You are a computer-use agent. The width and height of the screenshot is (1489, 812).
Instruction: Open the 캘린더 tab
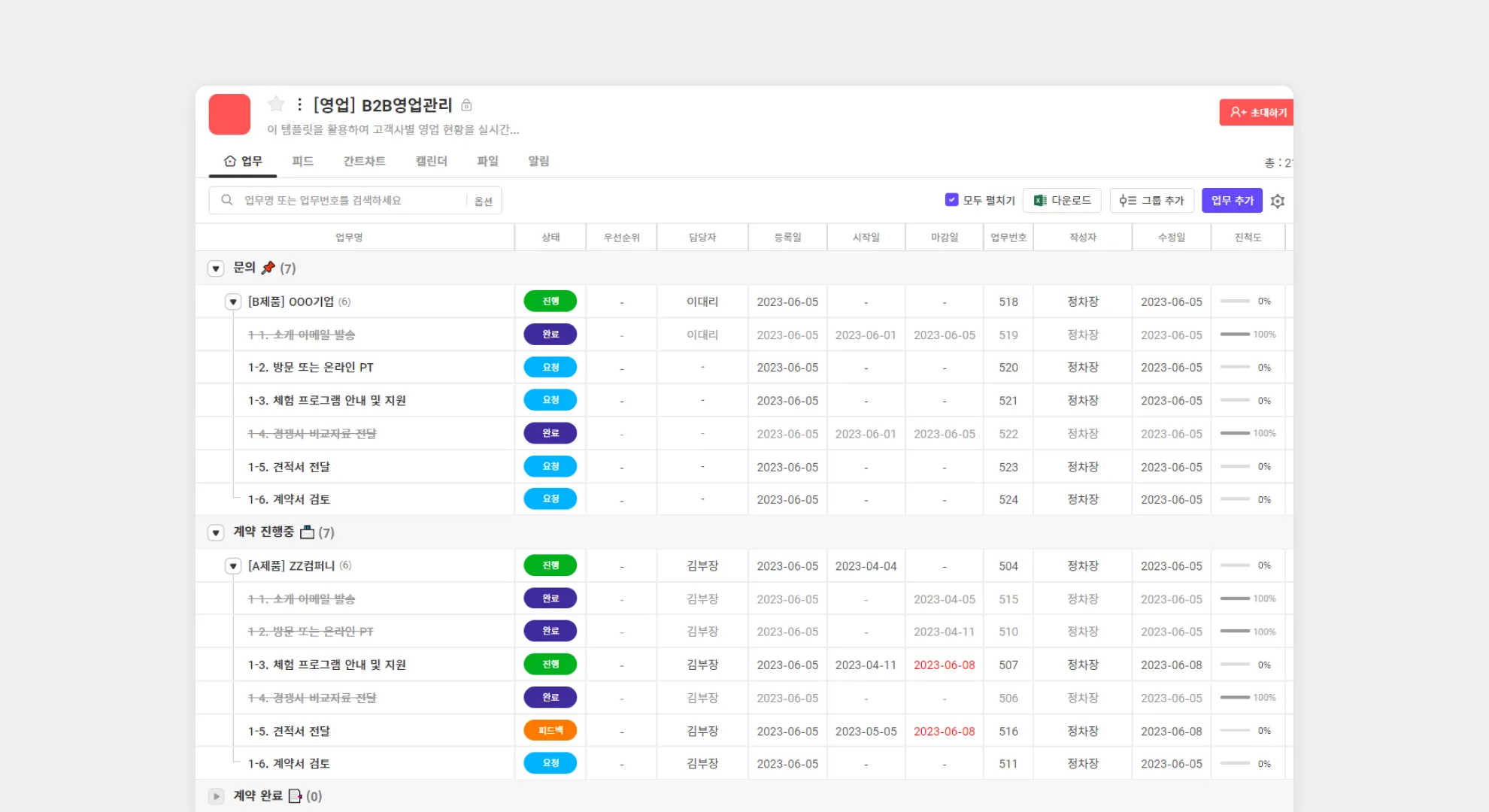coord(431,161)
